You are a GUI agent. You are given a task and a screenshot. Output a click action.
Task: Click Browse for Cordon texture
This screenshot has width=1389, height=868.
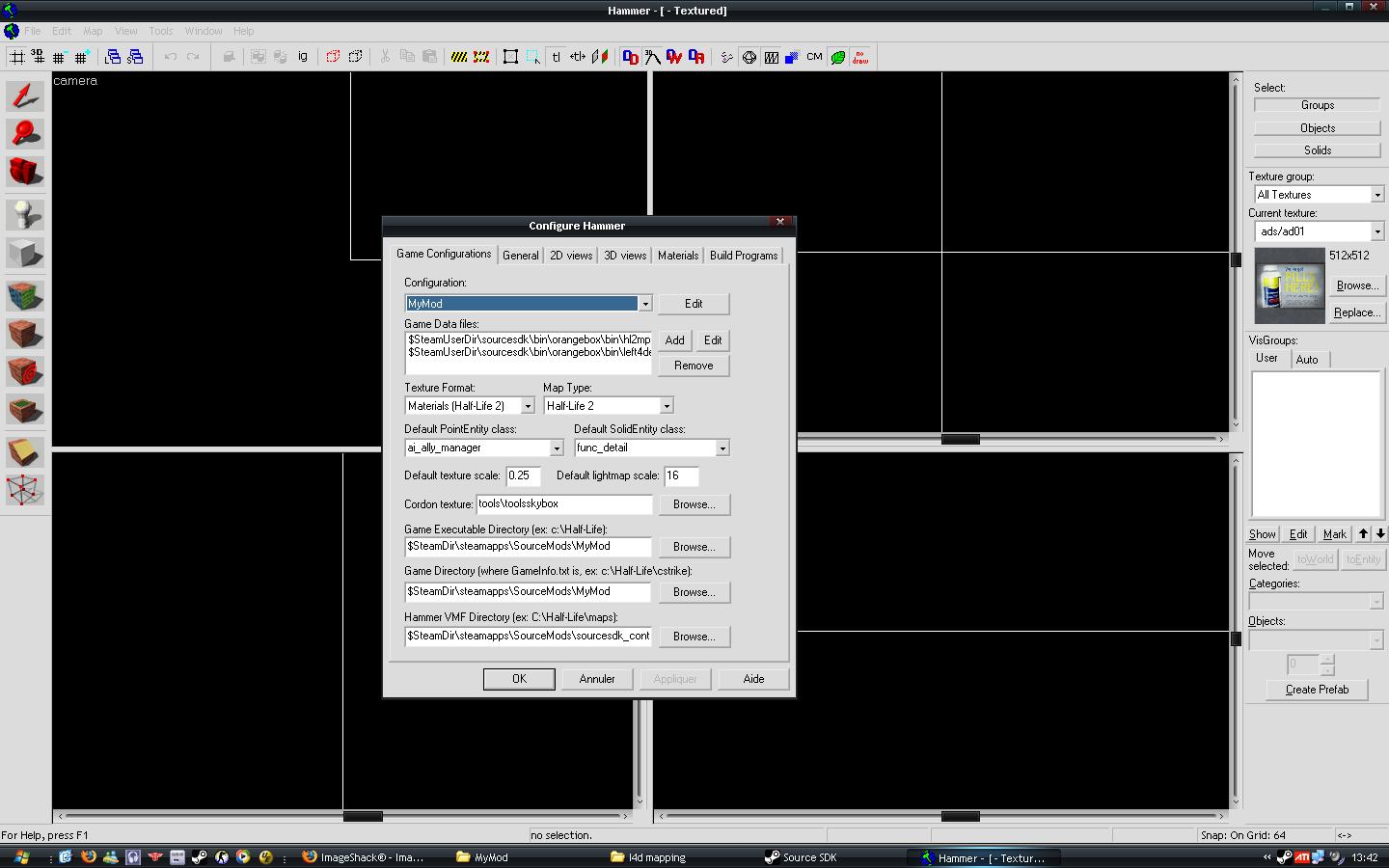click(694, 504)
